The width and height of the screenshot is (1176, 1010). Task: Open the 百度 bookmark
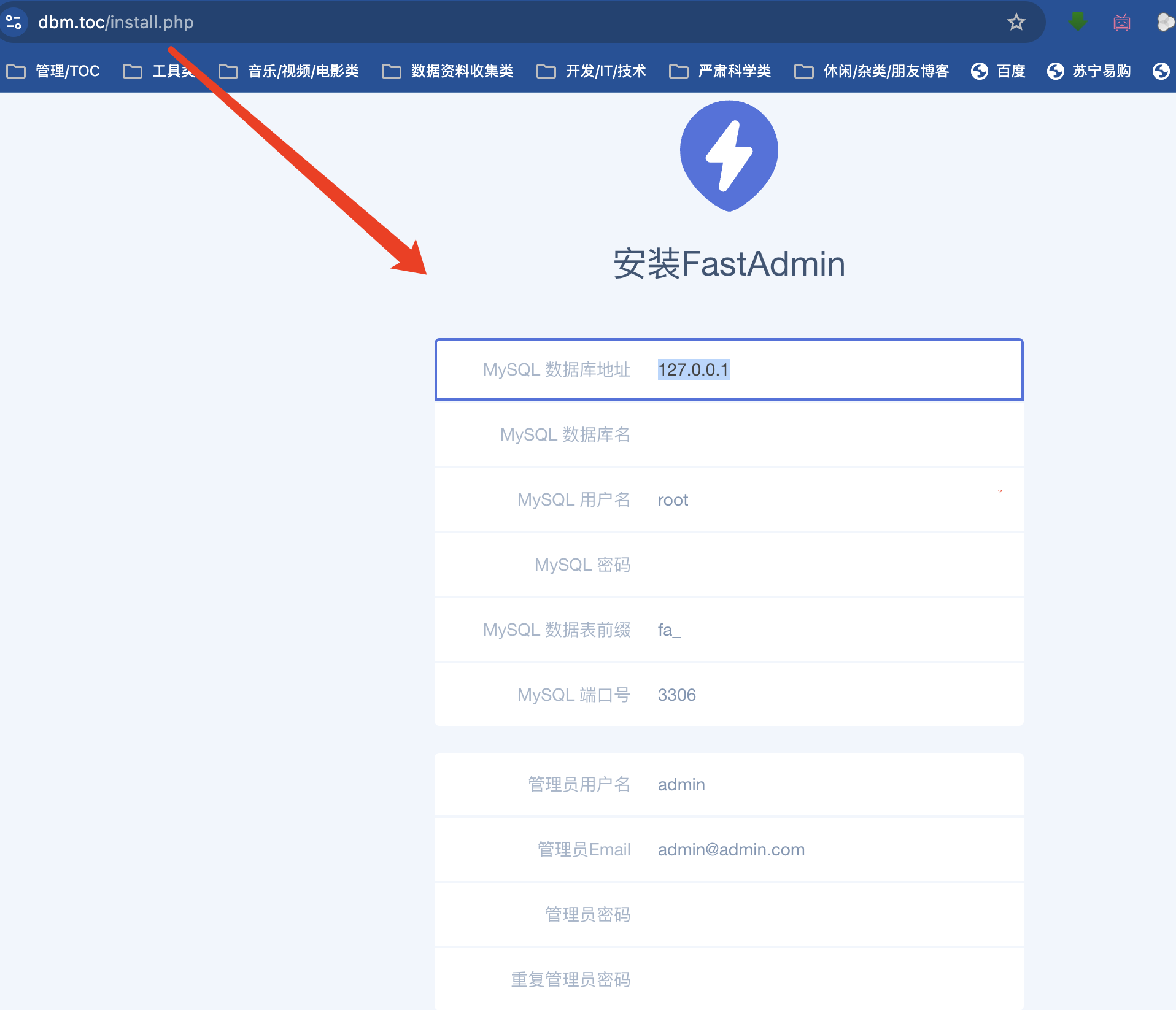pyautogui.click(x=999, y=71)
